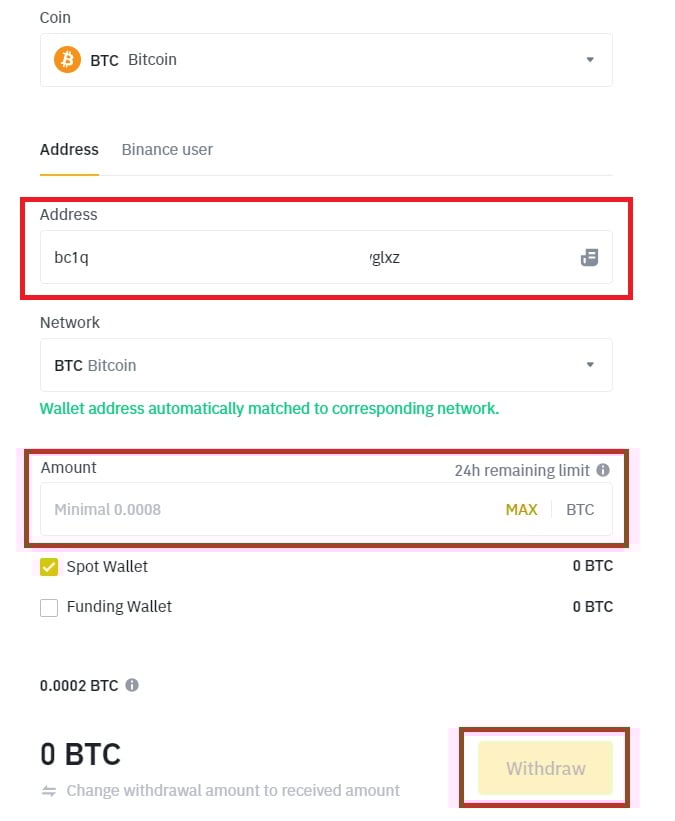Click info icon next to 0.0002 BTC

click(x=132, y=686)
